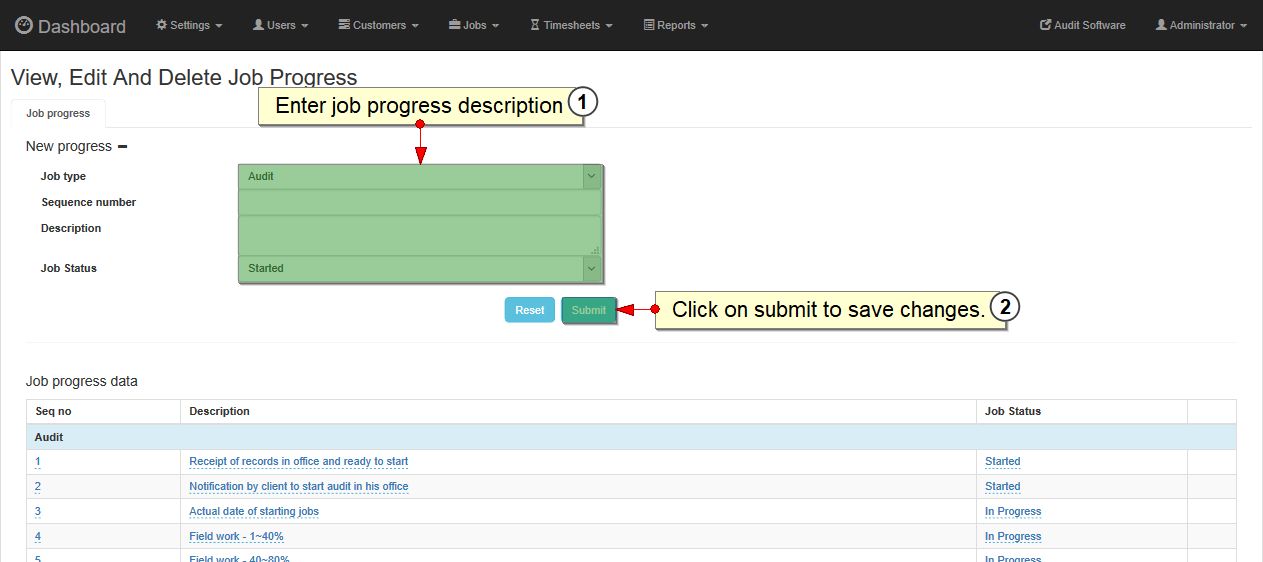1263x562 pixels.
Task: Expand the Administrator account dropdown
Action: point(1201,25)
